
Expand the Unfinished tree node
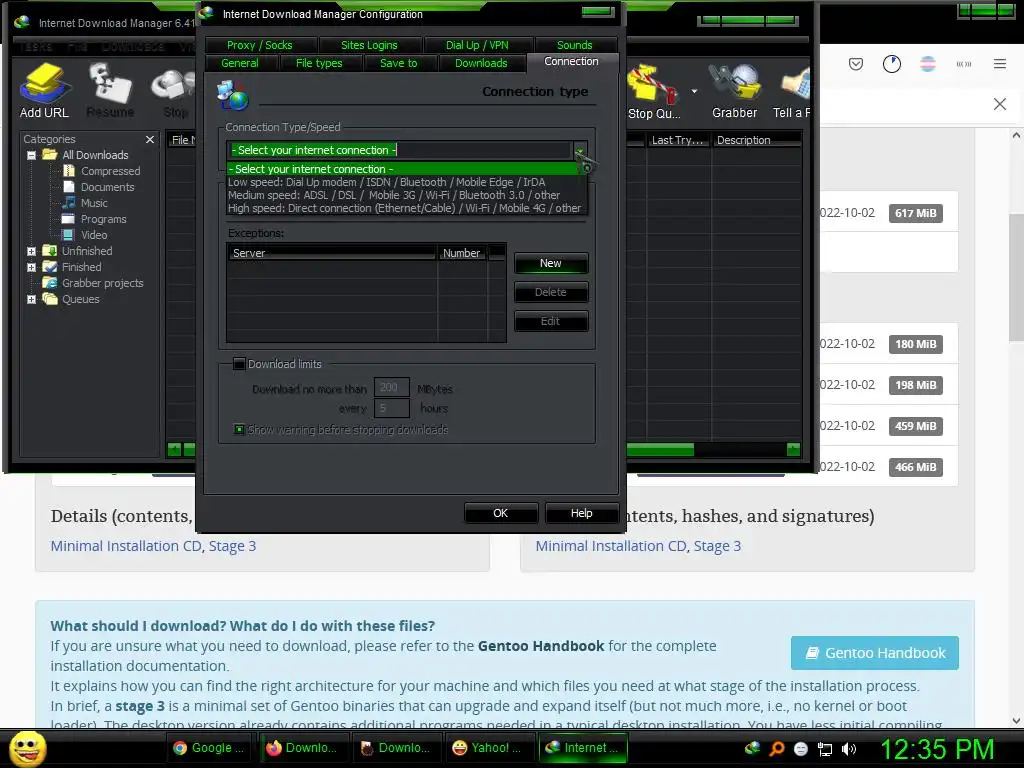tap(31, 251)
